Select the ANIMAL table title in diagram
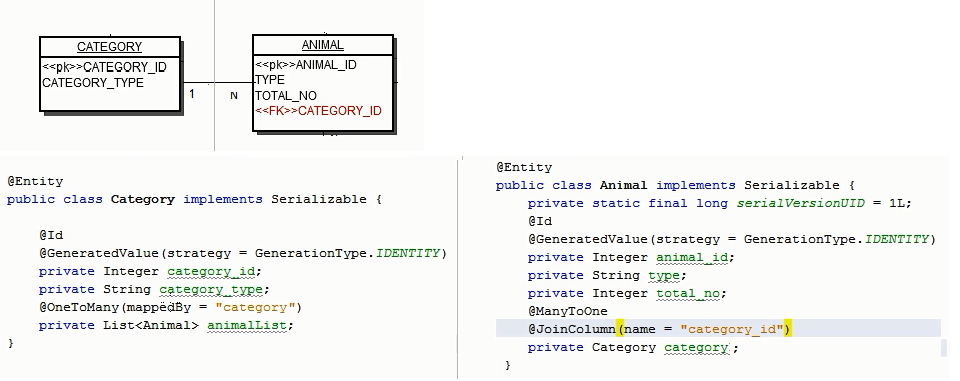Screen dimensions: 960x381 pos(323,45)
